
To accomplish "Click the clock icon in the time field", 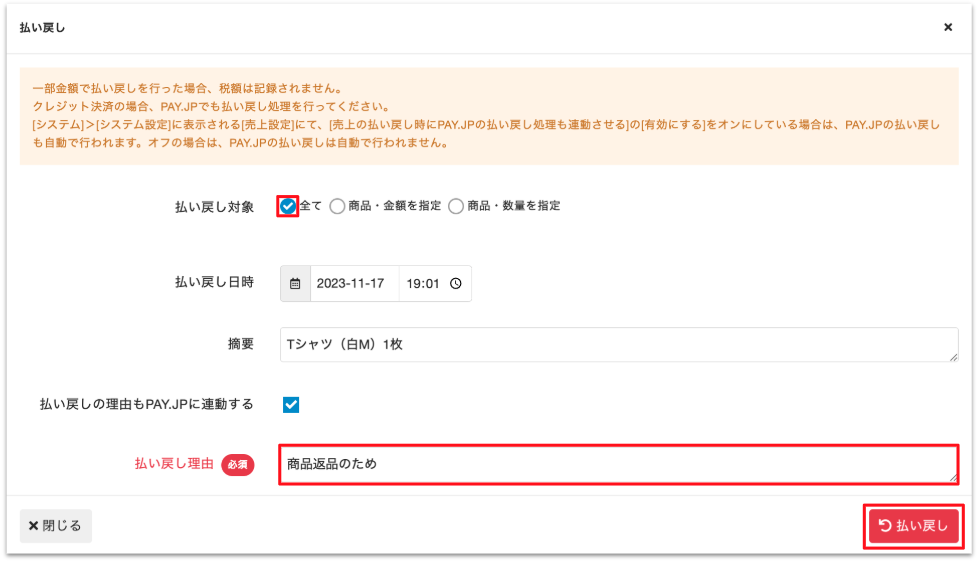I will (456, 284).
